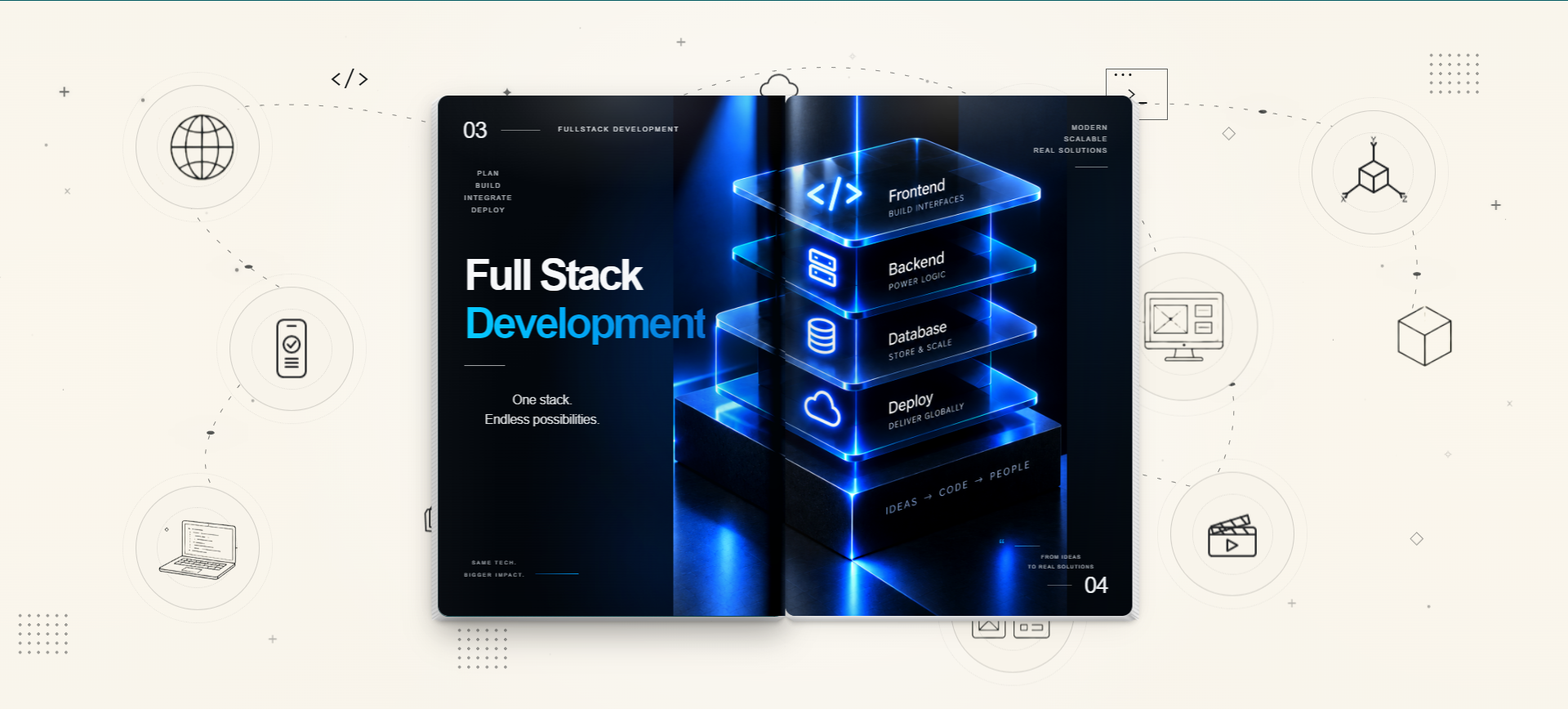Click the database cylinder icon
The height and width of the screenshot is (709, 1568).
(822, 336)
